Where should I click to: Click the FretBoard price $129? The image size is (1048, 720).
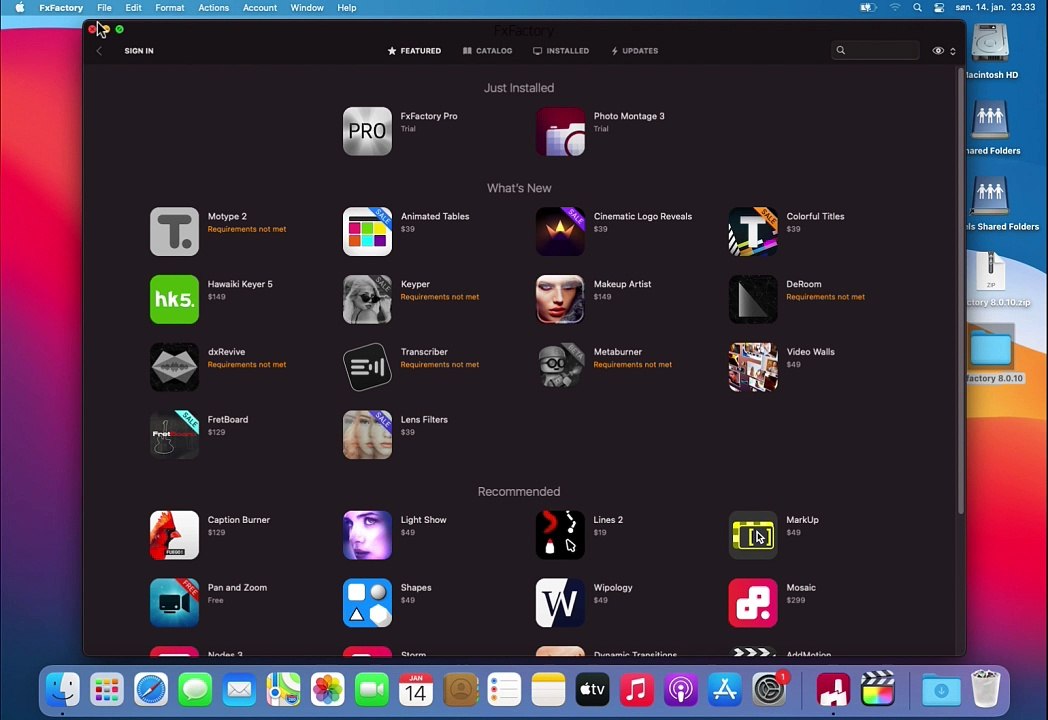[x=217, y=433]
